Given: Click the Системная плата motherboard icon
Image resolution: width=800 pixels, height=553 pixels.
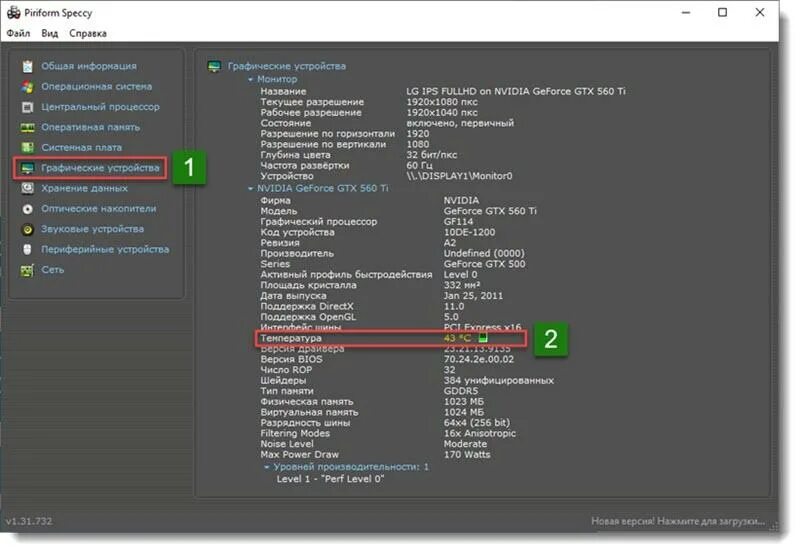Looking at the screenshot, I should pyautogui.click(x=28, y=148).
